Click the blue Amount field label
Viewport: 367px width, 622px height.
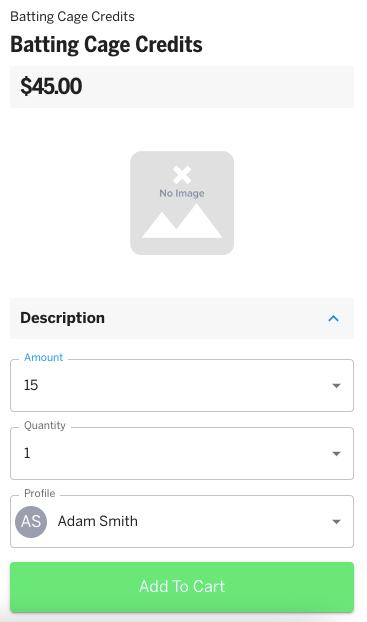point(43,357)
